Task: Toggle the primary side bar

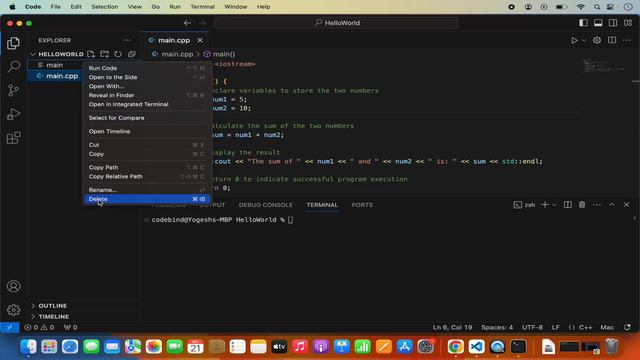Action: (x=583, y=23)
